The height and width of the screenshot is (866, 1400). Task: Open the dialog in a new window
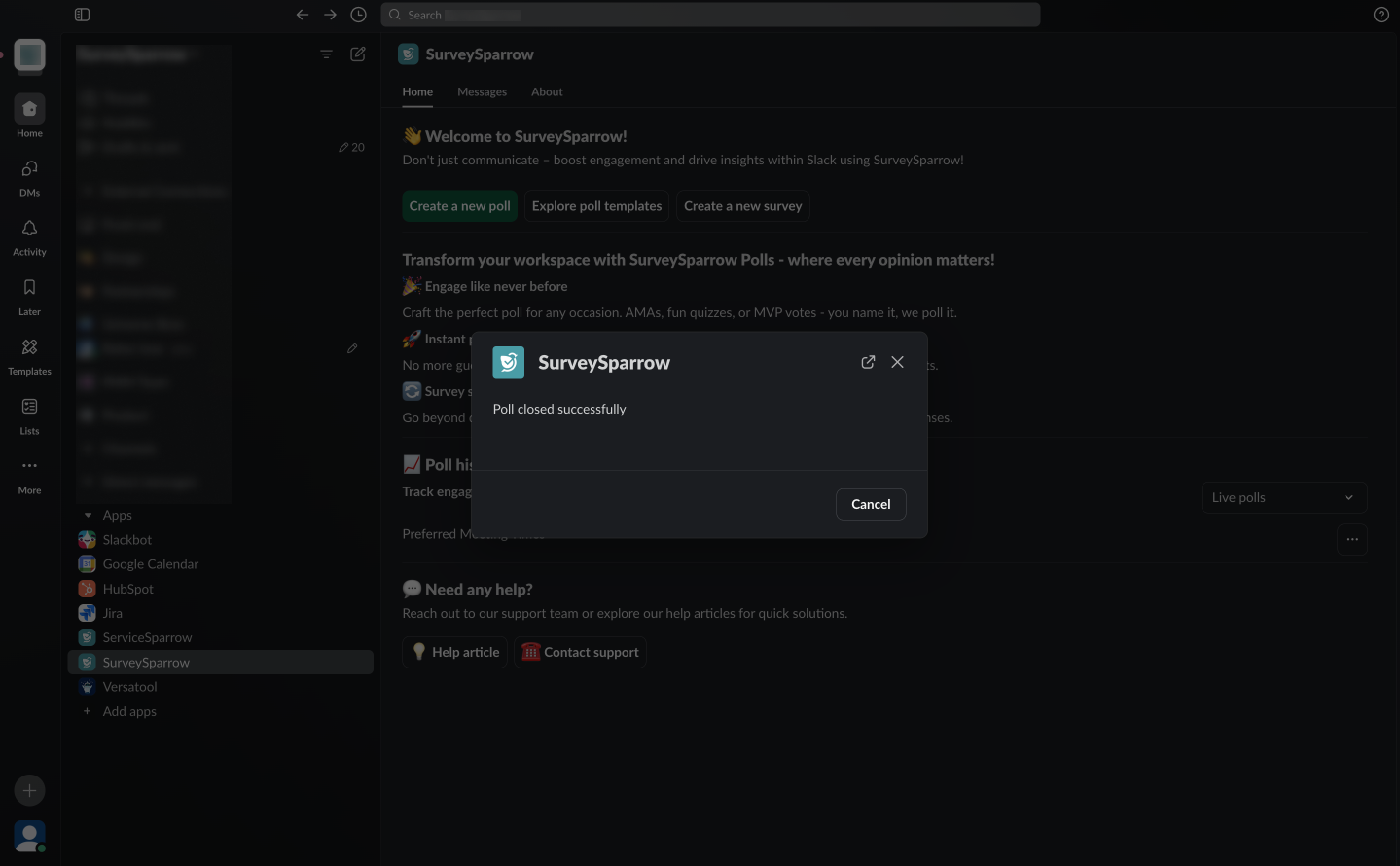868,362
